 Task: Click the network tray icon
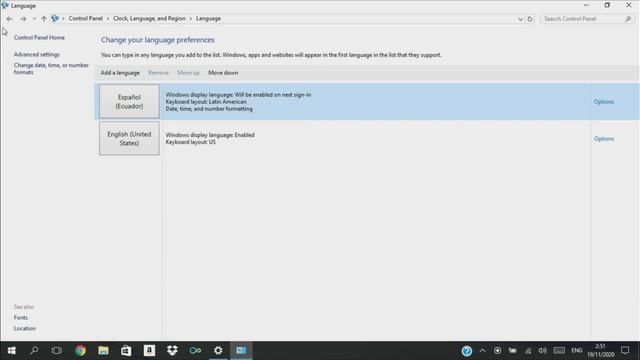coord(528,351)
